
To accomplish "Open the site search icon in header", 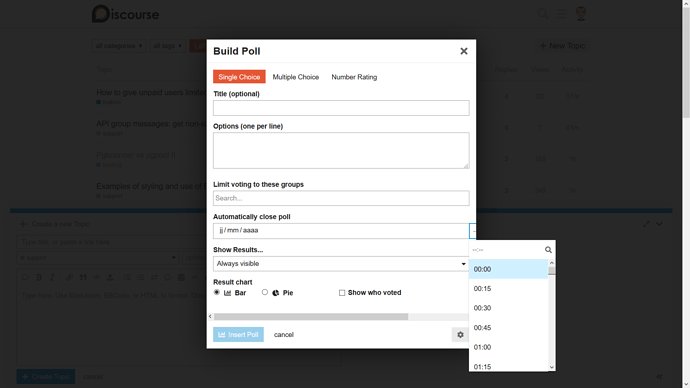I will 543,14.
